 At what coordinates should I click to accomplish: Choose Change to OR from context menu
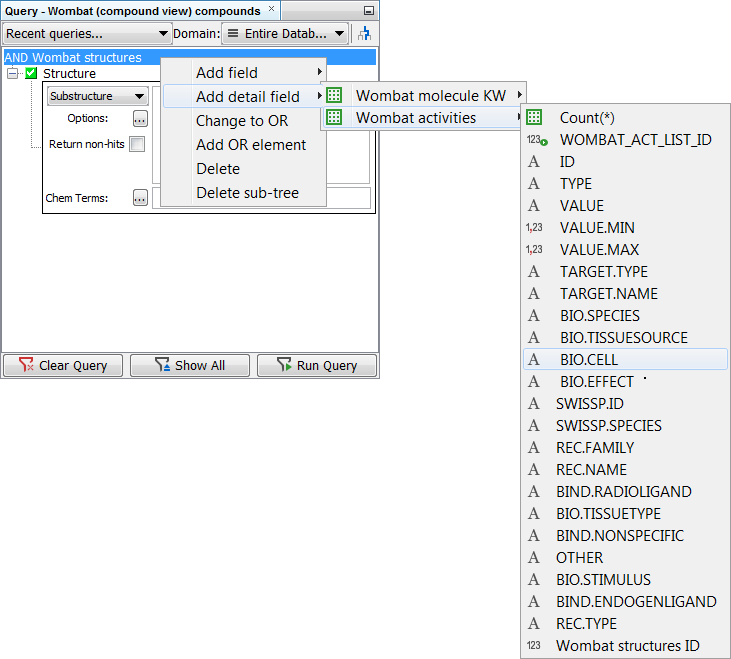pos(242,121)
